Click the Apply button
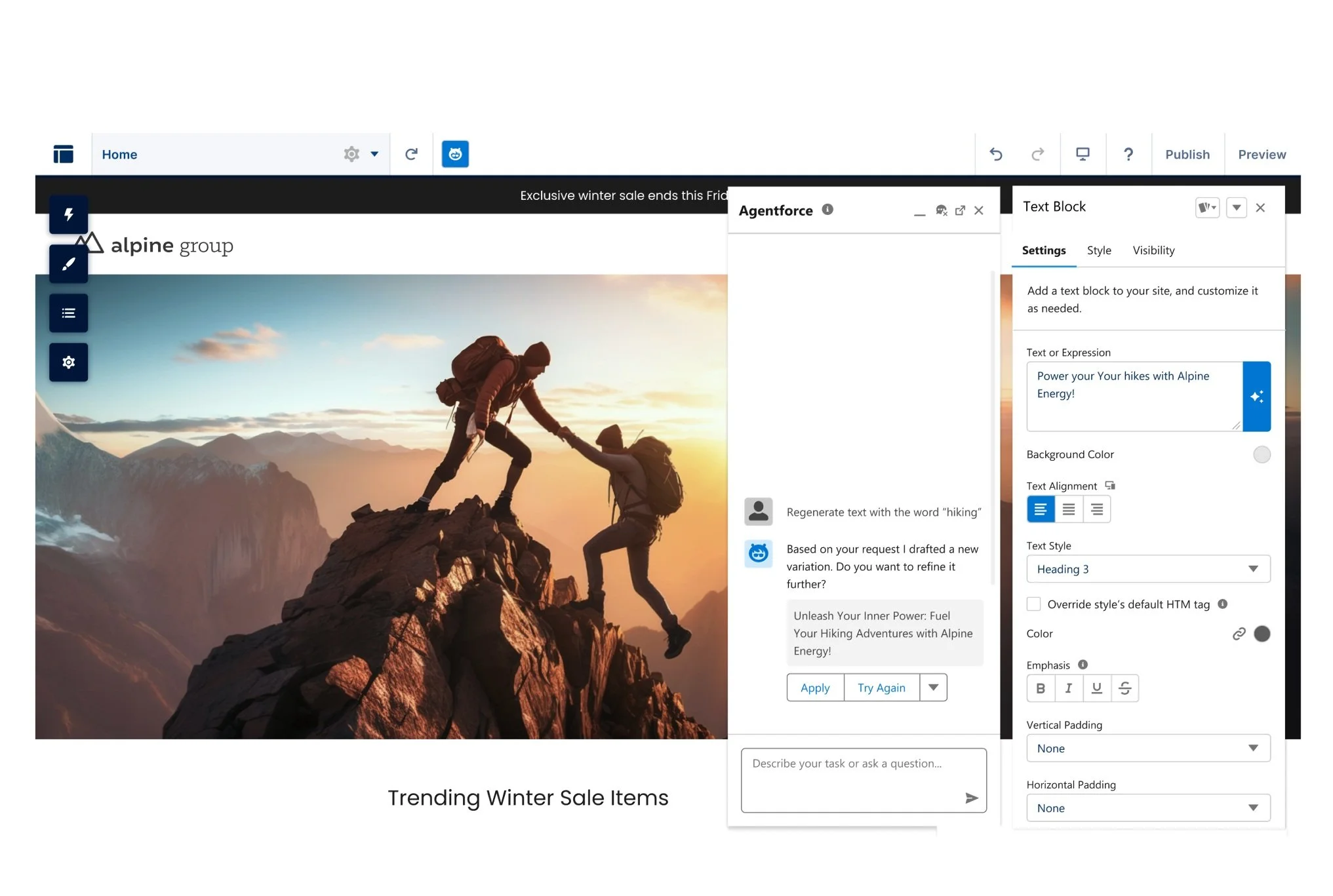Image resolution: width=1333 pixels, height=896 pixels. tap(815, 688)
